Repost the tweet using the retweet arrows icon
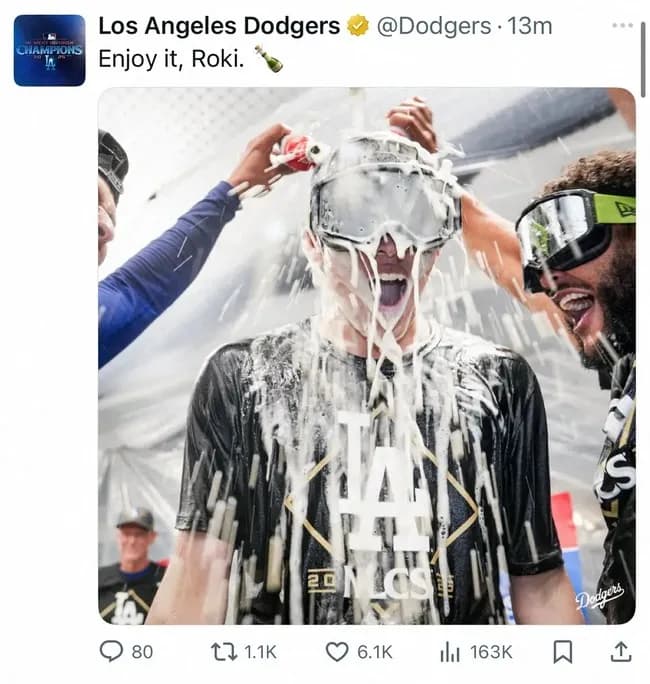Viewport: 650px width, 684px height. tap(224, 652)
